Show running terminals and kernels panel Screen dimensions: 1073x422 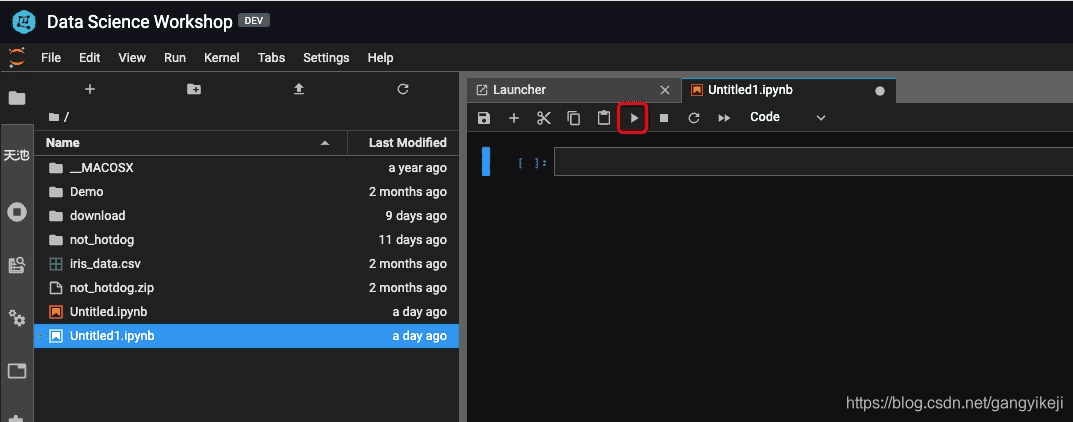16,212
